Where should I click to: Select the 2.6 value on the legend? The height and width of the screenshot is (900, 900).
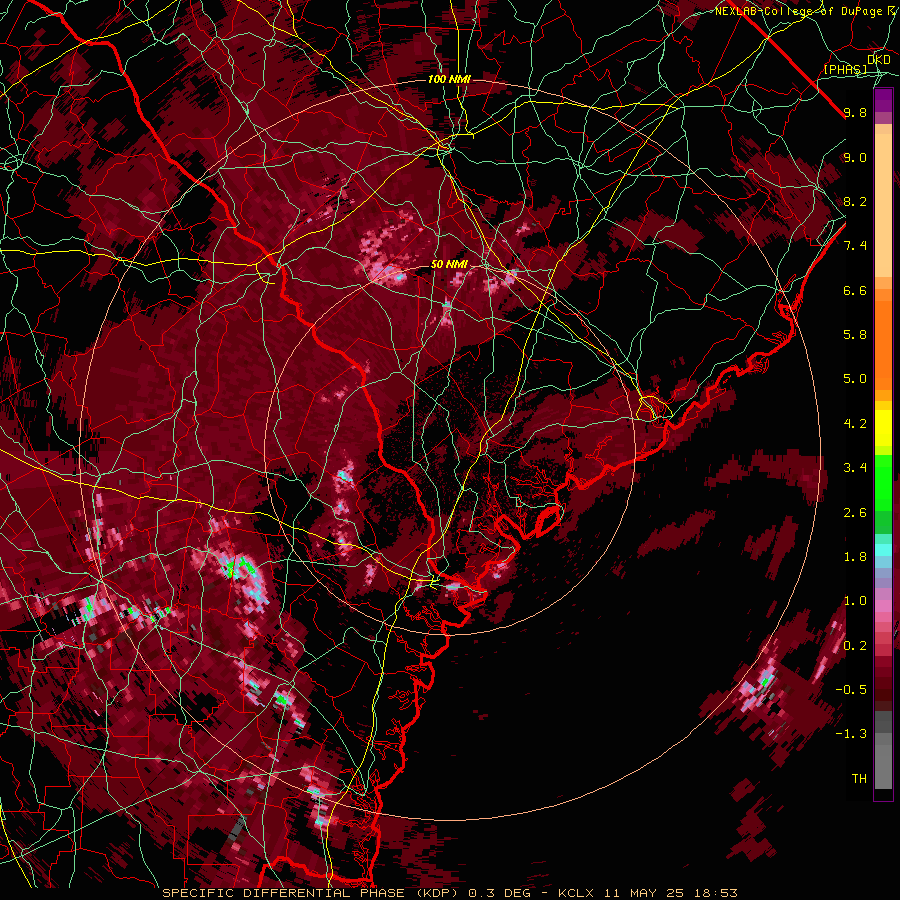tap(855, 513)
